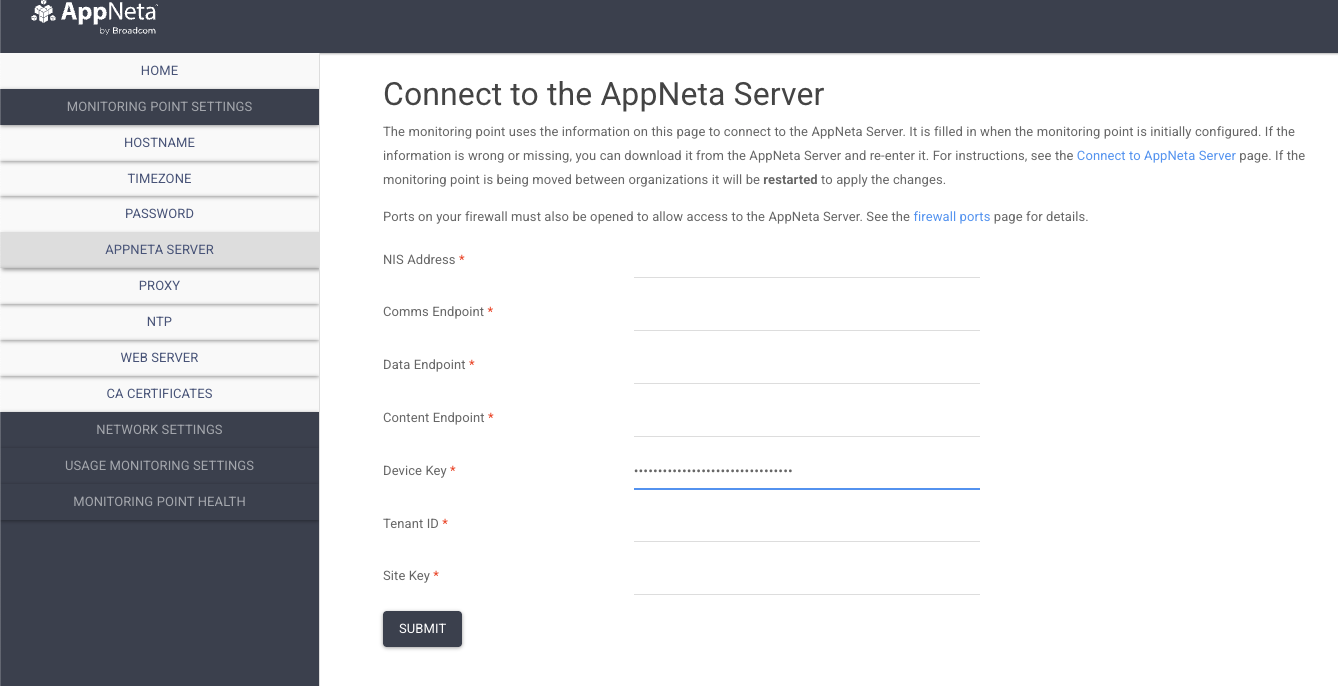Image resolution: width=1338 pixels, height=686 pixels.
Task: Open the Web Server settings
Action: (x=159, y=358)
